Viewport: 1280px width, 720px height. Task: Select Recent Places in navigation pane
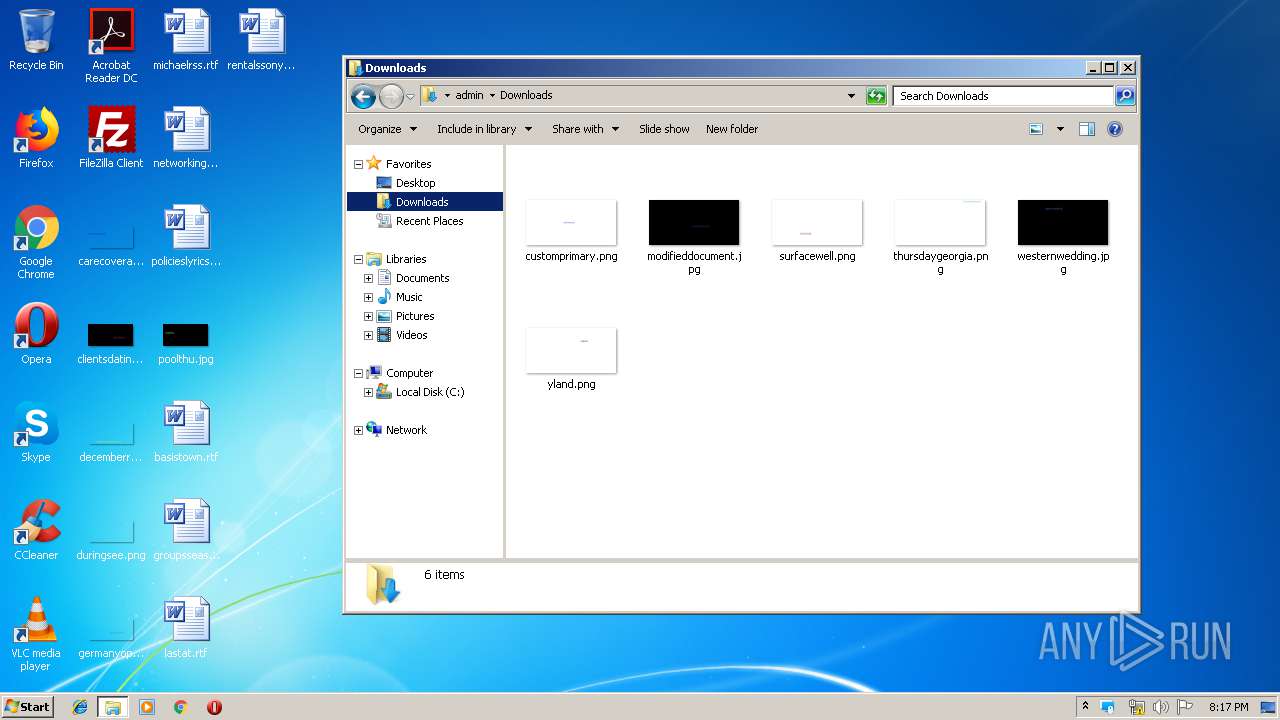tap(429, 221)
